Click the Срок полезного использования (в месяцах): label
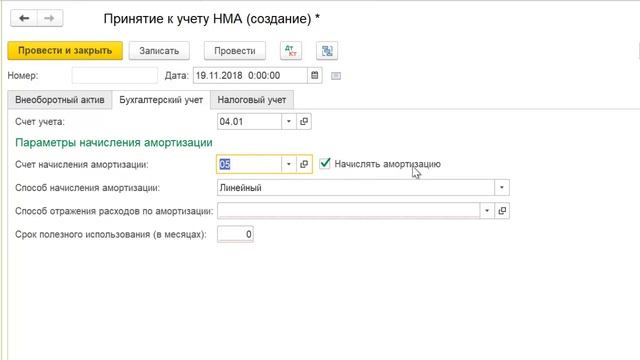Viewport: 640px width, 360px height. point(111,235)
